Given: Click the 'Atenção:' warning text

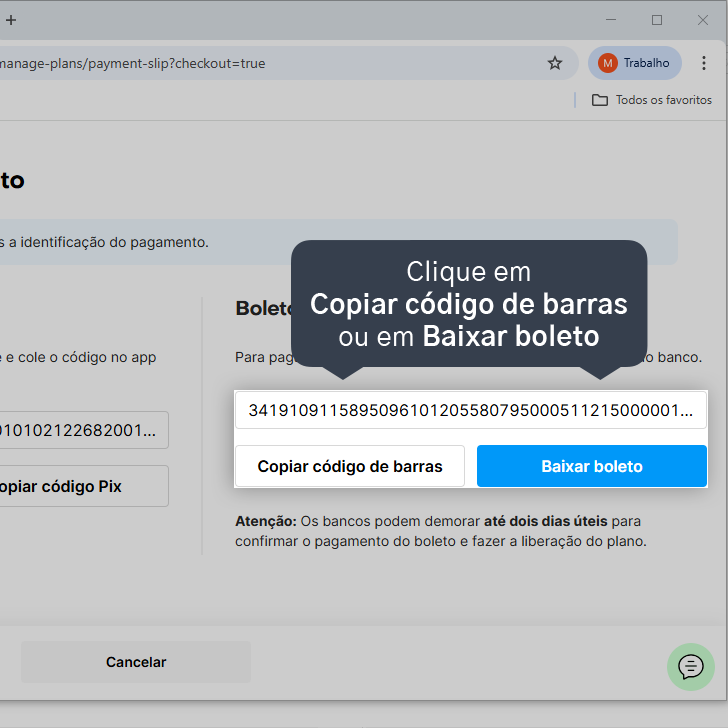Looking at the screenshot, I should coord(266,521).
